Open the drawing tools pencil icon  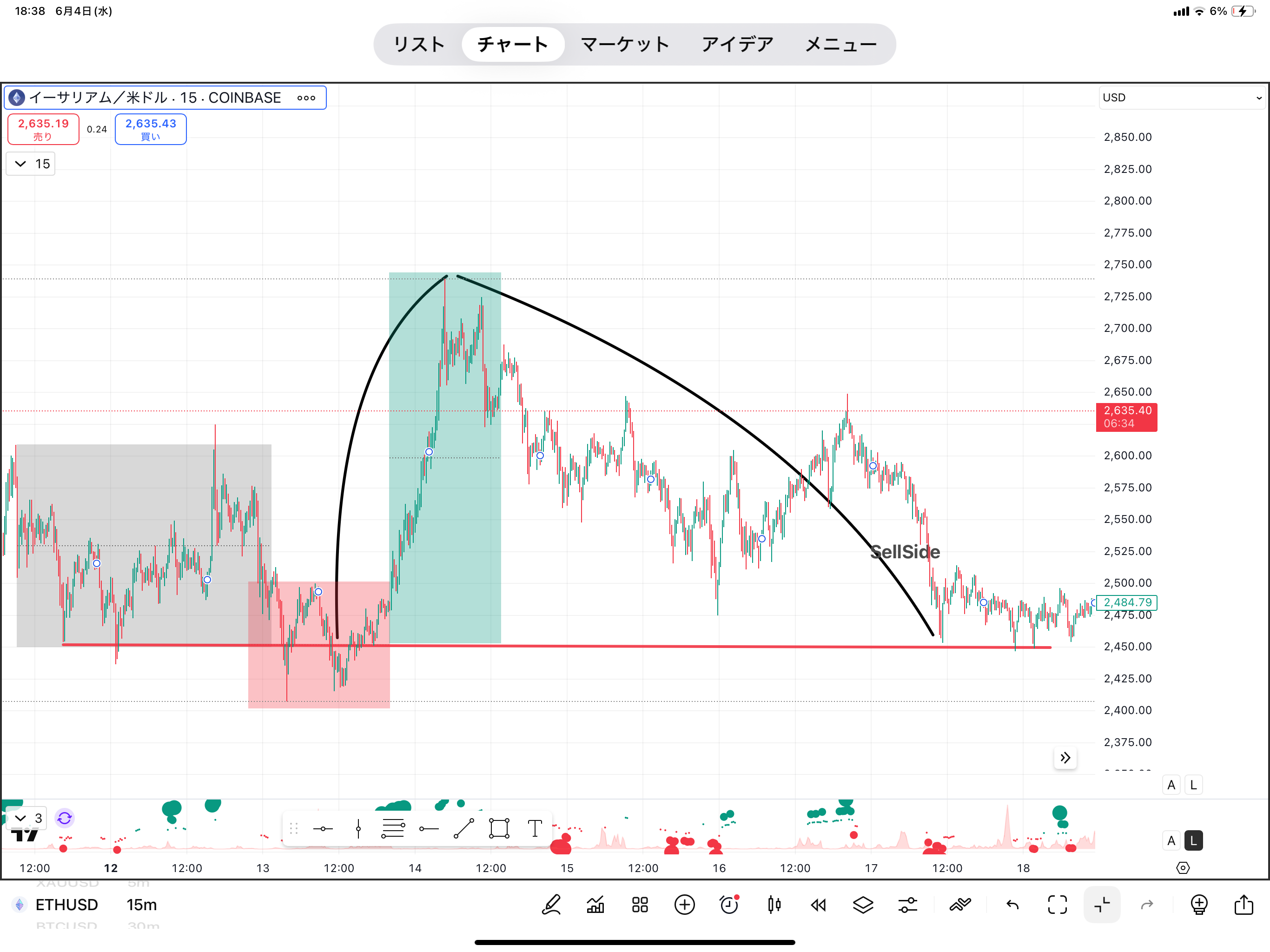(x=551, y=905)
